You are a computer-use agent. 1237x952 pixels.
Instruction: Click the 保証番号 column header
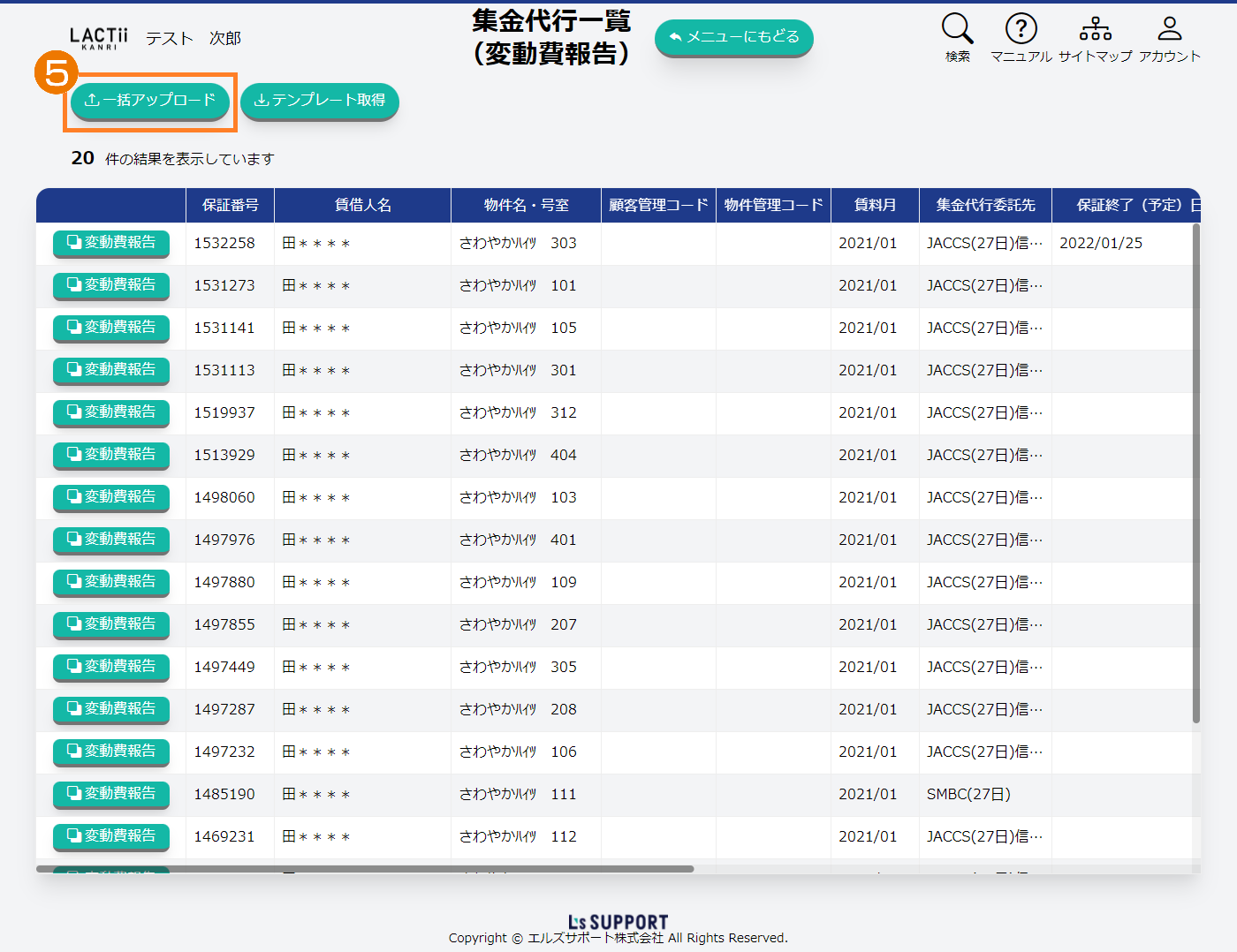pos(230,205)
